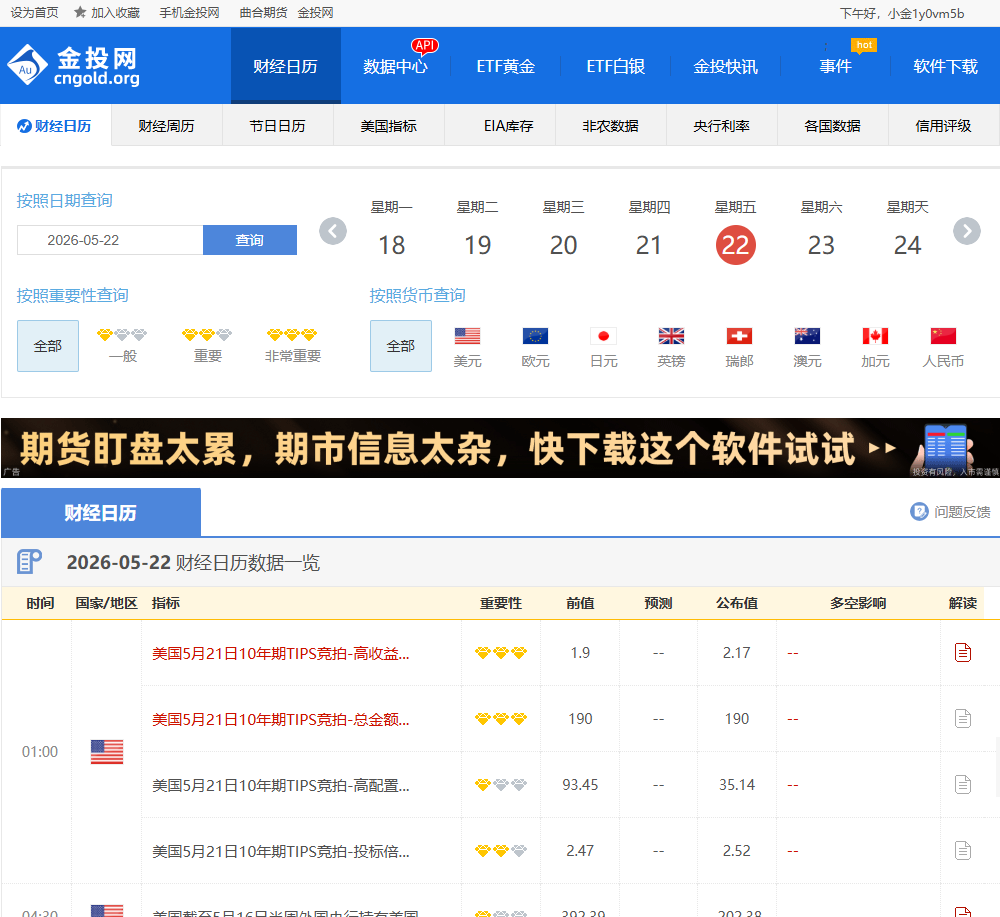The width and height of the screenshot is (1000, 917).
Task: Click date input field 2026-05-22
Action: pos(110,240)
